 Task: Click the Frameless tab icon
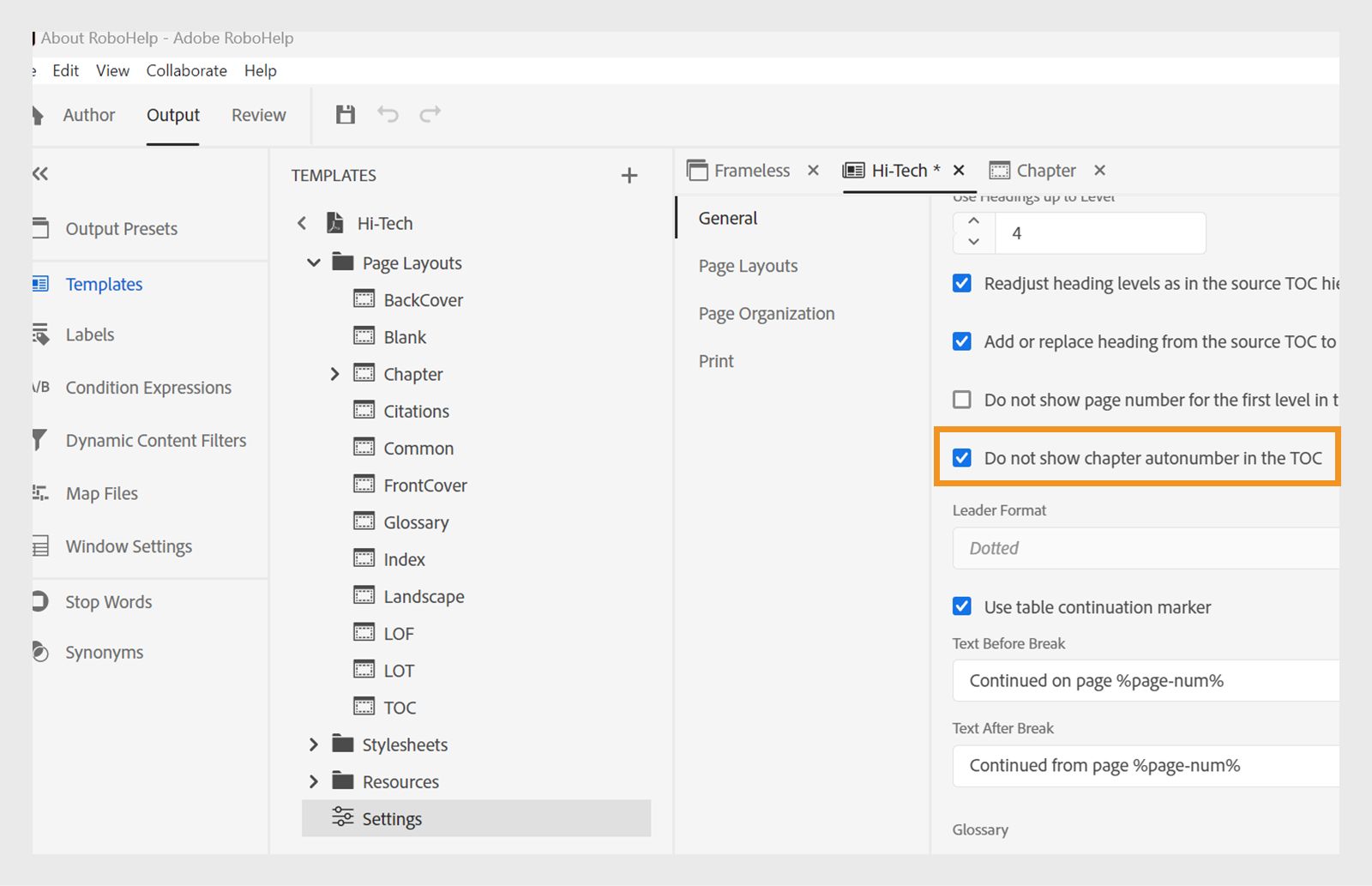pos(697,170)
